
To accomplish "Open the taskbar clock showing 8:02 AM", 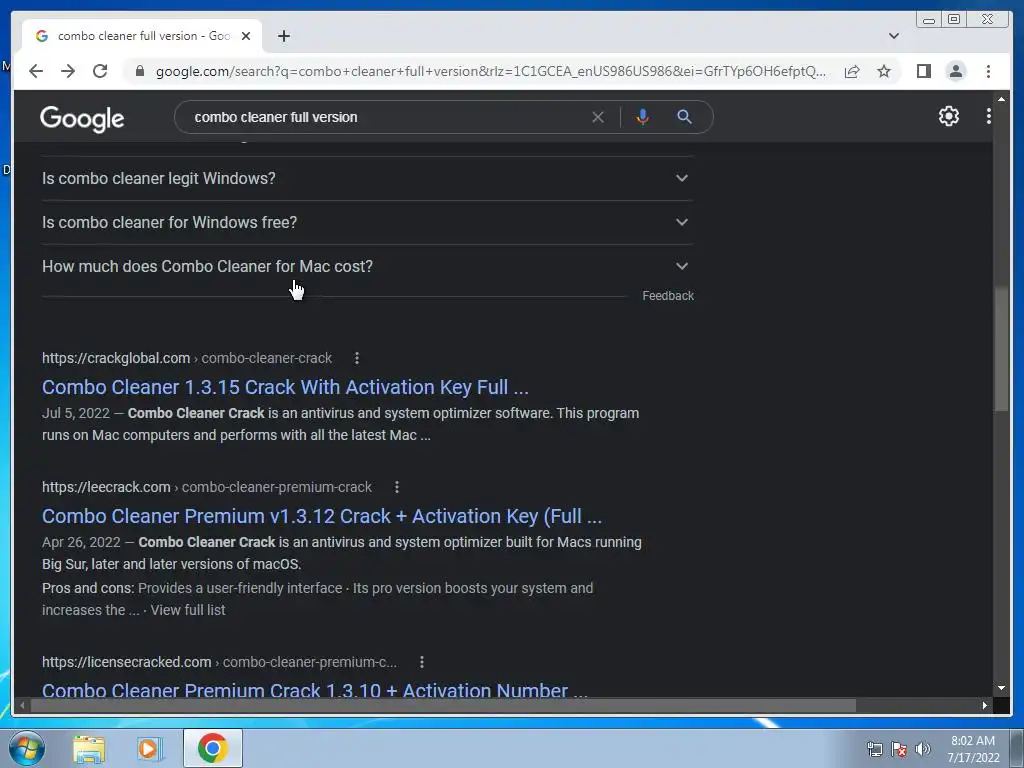I will click(973, 749).
